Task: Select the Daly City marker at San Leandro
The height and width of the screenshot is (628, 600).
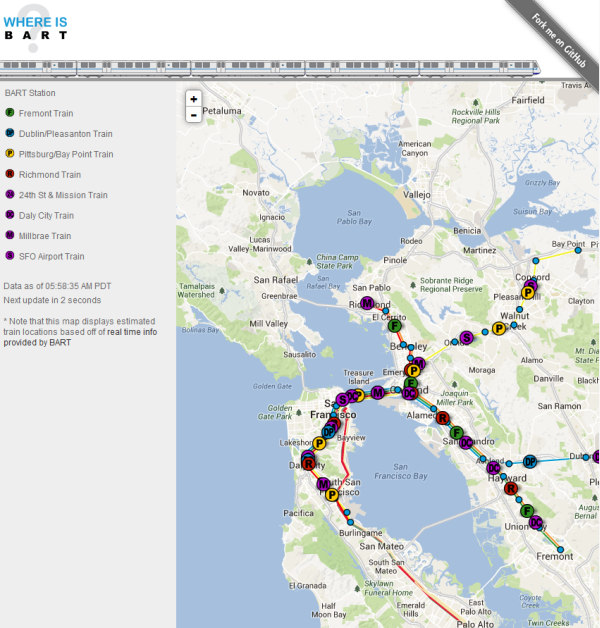Action: coord(465,443)
